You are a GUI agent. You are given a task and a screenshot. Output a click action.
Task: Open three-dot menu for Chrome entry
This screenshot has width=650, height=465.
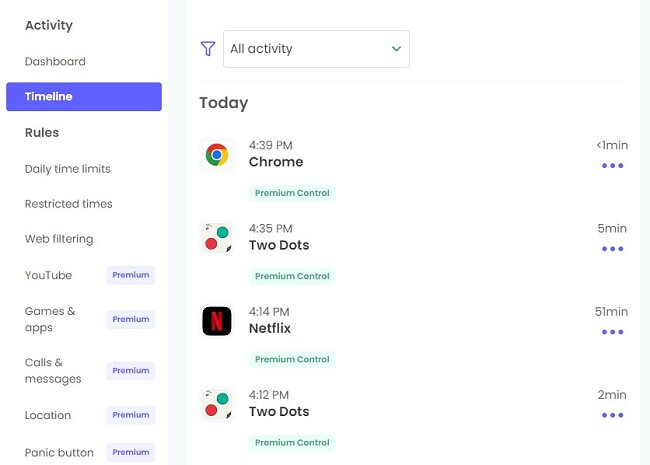[x=612, y=166]
